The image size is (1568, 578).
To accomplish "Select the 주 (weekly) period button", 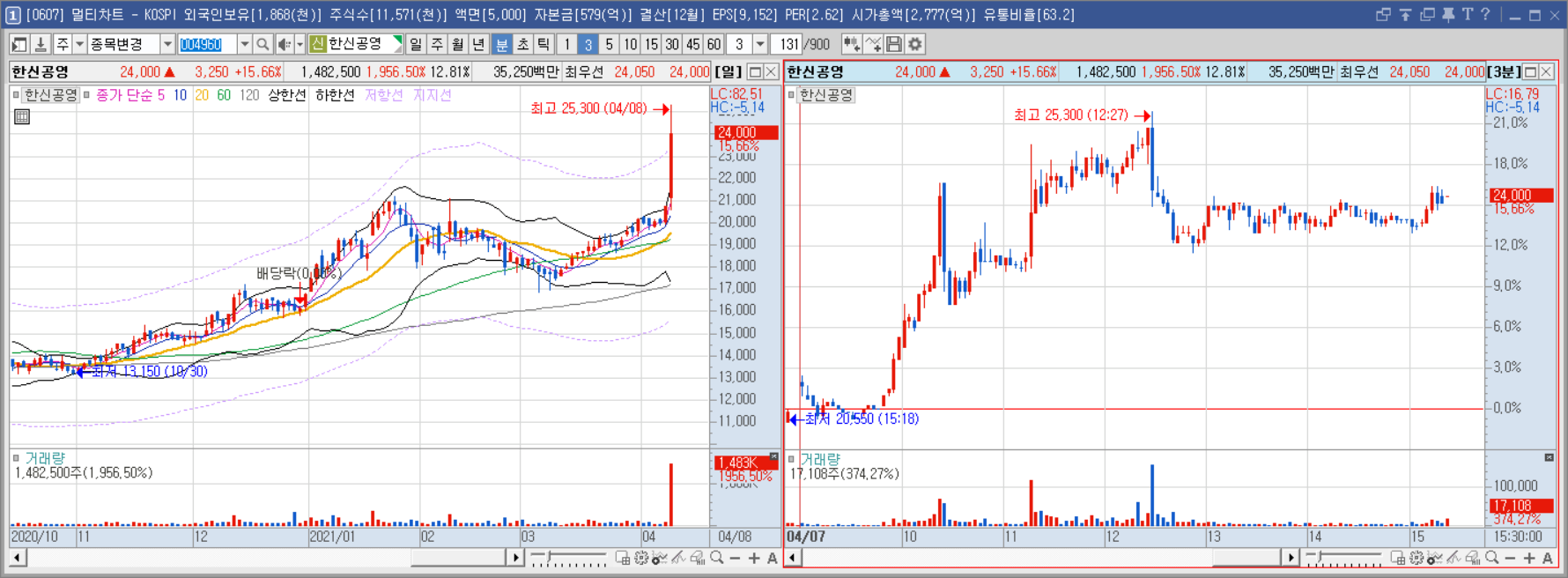I will click(x=437, y=44).
